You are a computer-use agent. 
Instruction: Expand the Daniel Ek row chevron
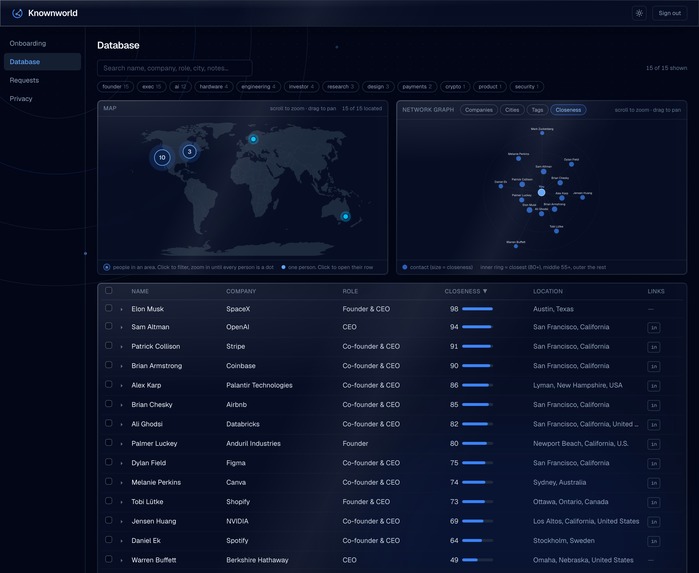click(121, 541)
